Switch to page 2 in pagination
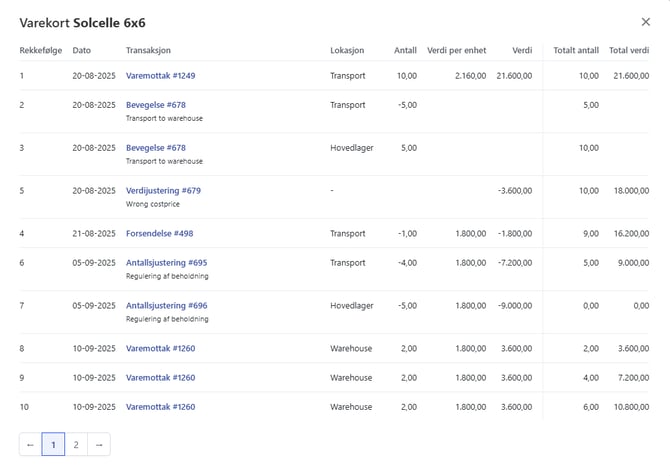Image resolution: width=670 pixels, height=476 pixels. [76, 444]
